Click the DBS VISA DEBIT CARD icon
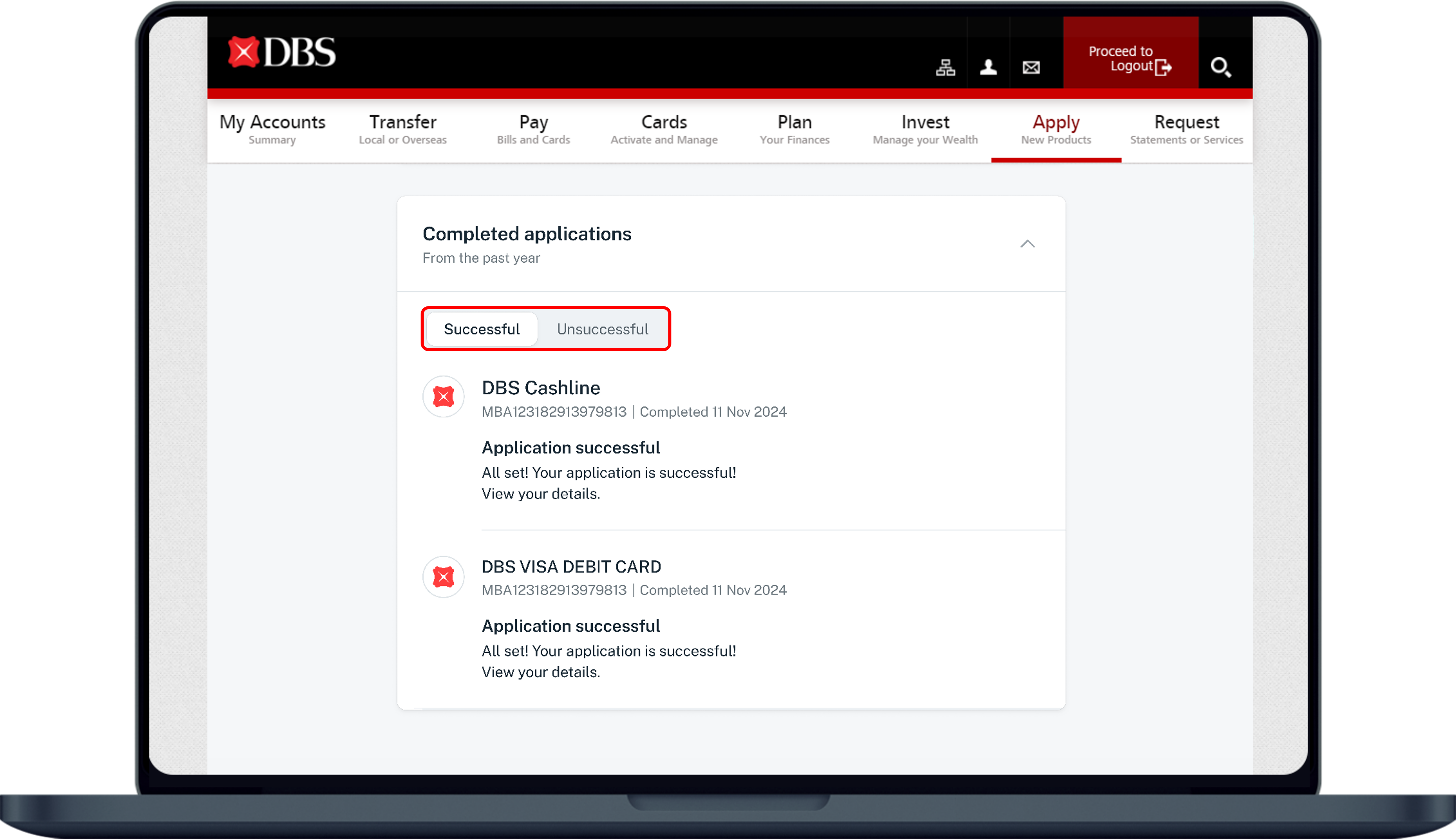Screen dimensions: 1456x839 tap(444, 577)
